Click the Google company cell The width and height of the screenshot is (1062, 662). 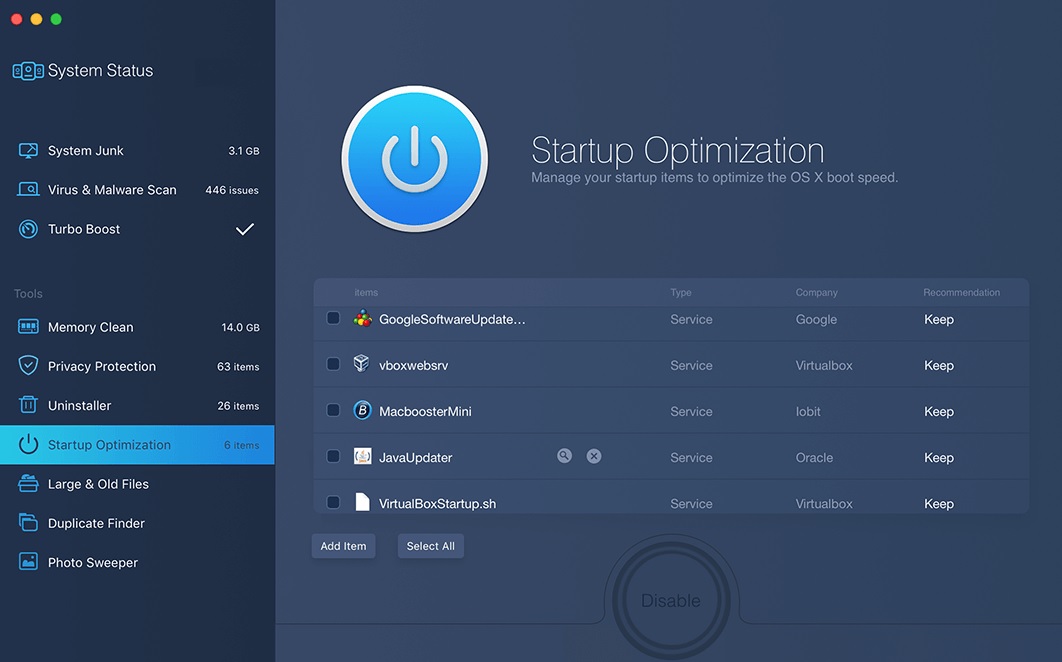816,319
